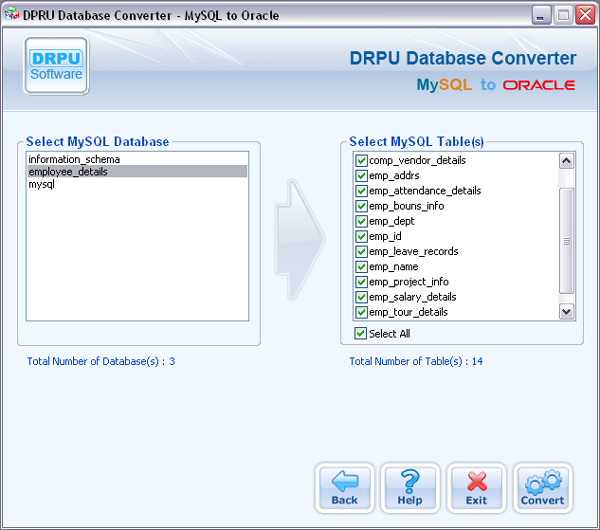Click the app icon in the title bar
The width and height of the screenshot is (600, 530).
[x=11, y=15]
